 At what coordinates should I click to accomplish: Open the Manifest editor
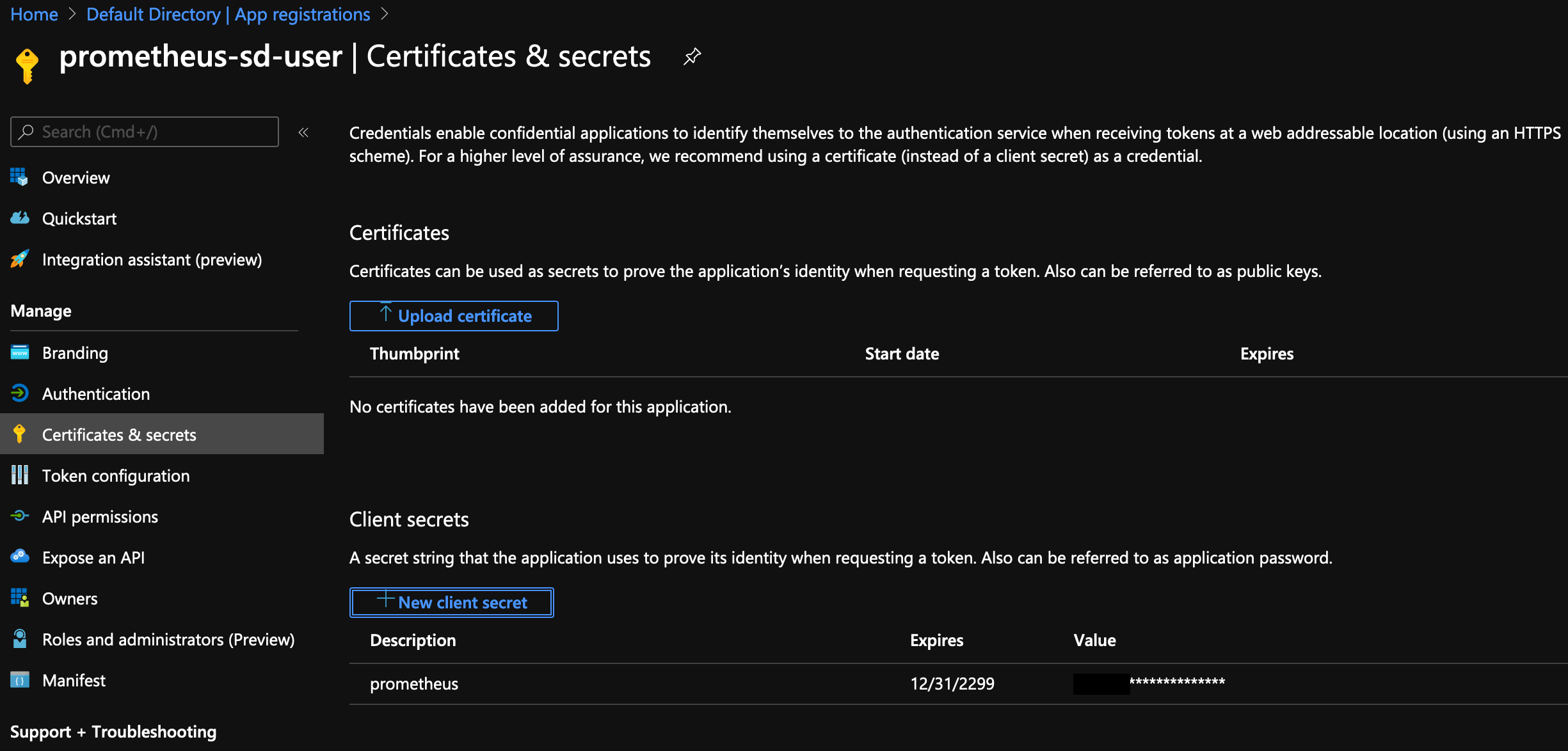pos(74,680)
